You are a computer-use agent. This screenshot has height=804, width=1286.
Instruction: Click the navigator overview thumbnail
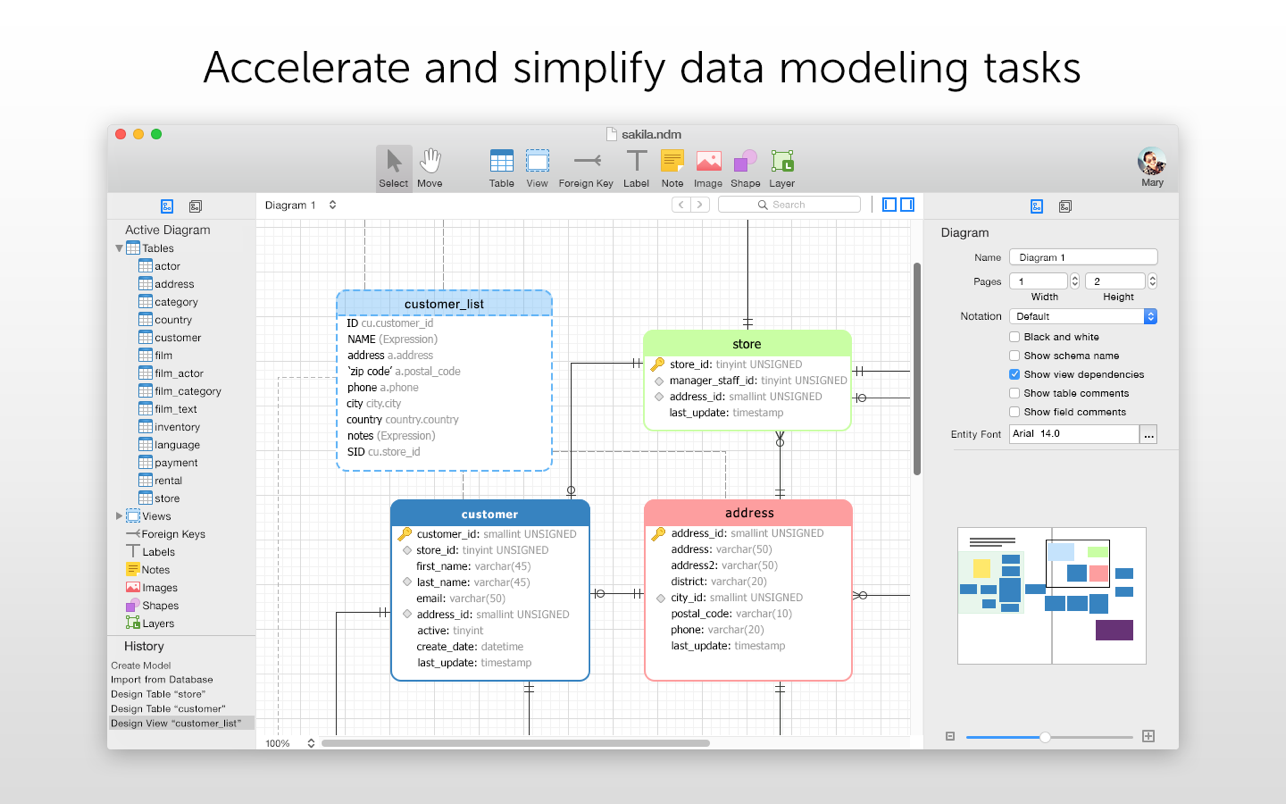1052,596
